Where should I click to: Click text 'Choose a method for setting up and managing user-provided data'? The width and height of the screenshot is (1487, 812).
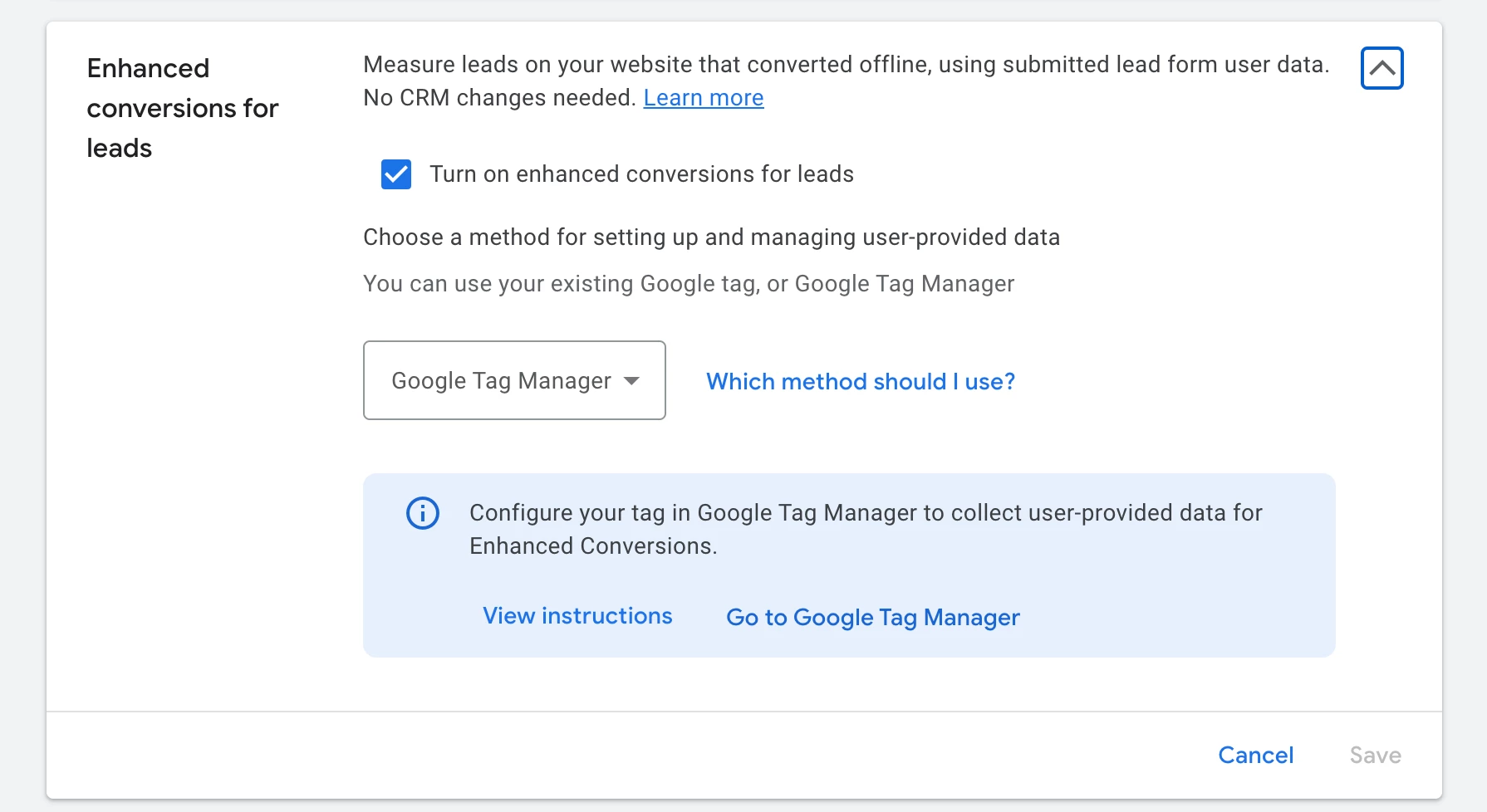pyautogui.click(x=711, y=237)
